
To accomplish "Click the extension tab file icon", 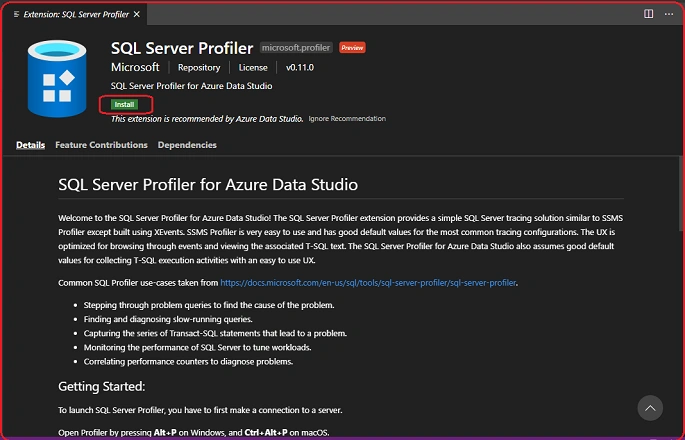I will tap(16, 14).
